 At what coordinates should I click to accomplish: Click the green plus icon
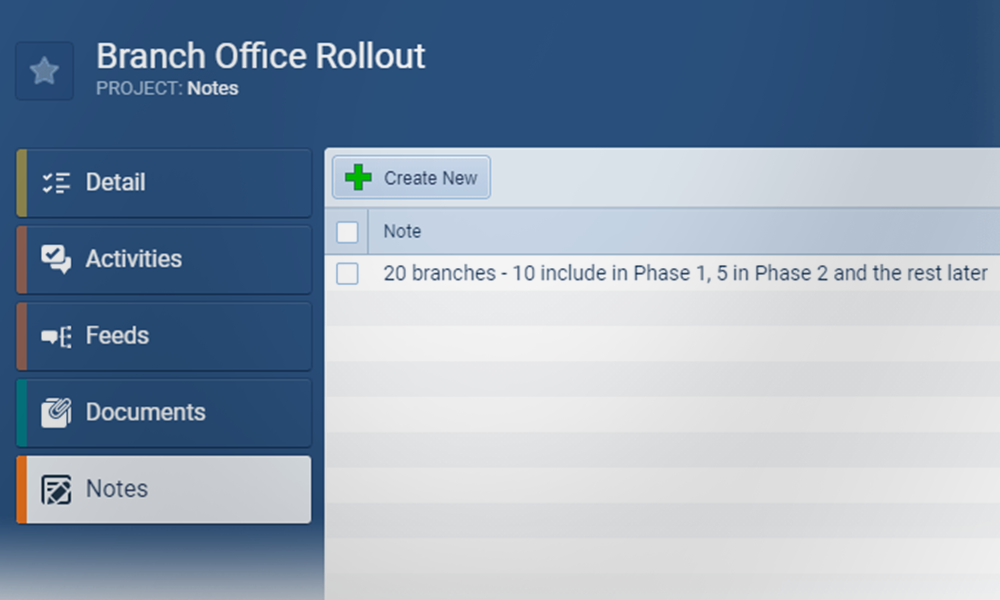coord(358,178)
